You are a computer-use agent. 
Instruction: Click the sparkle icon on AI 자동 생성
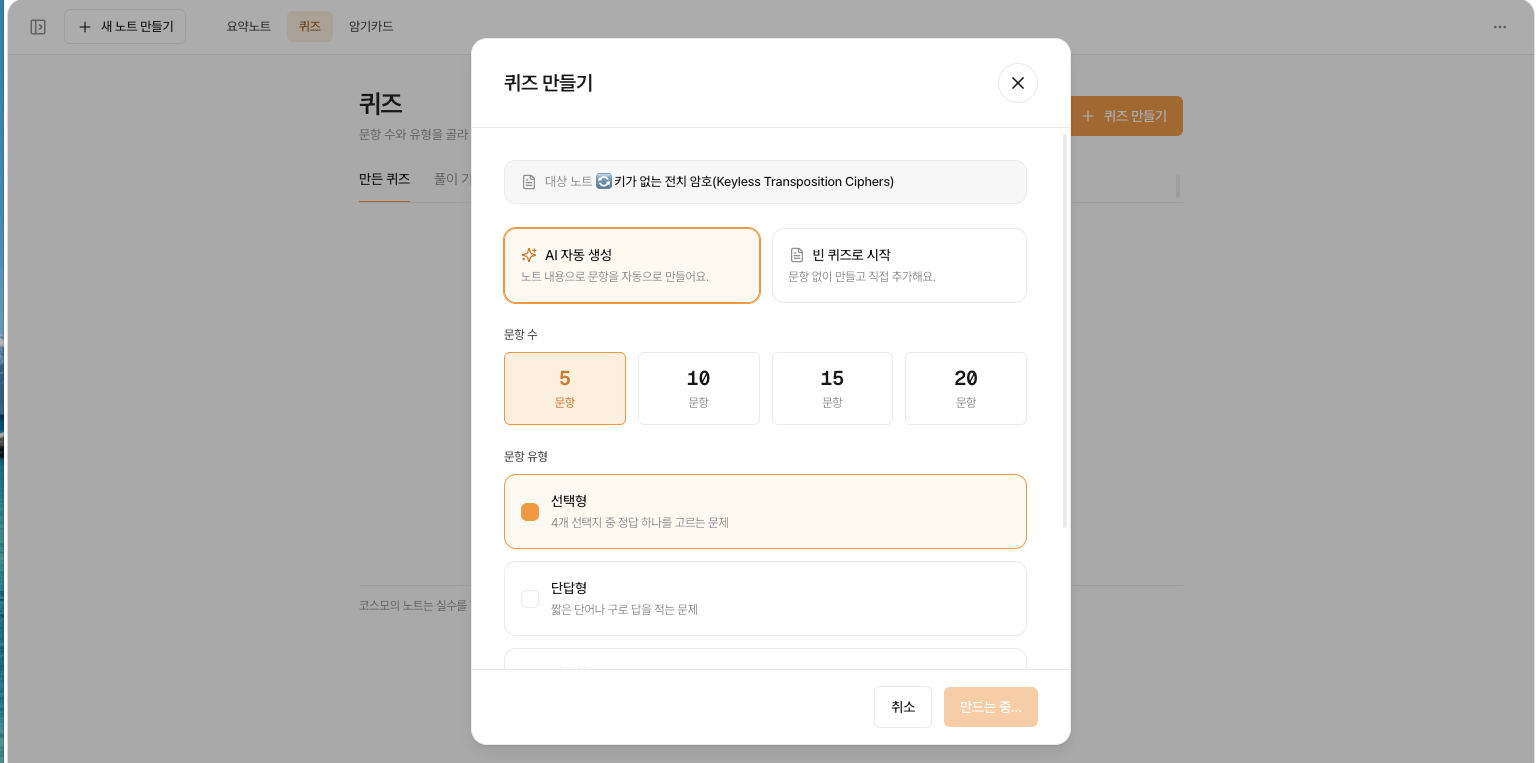coord(529,255)
